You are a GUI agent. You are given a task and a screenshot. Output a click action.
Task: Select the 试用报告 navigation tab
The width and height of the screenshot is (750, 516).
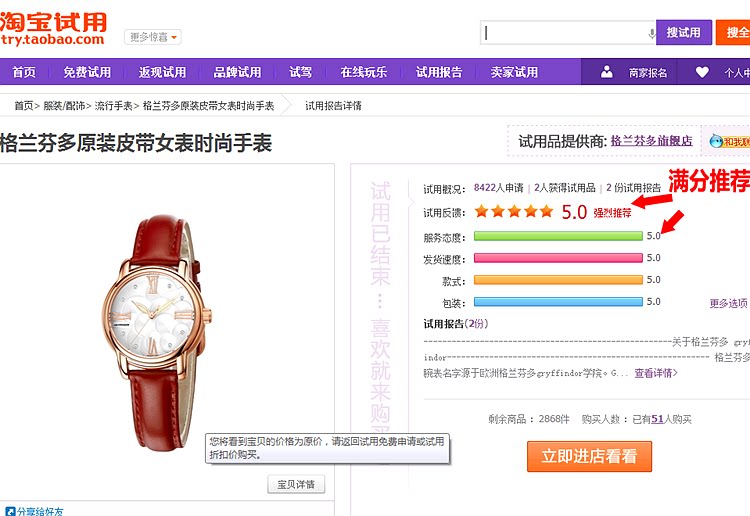[439, 72]
